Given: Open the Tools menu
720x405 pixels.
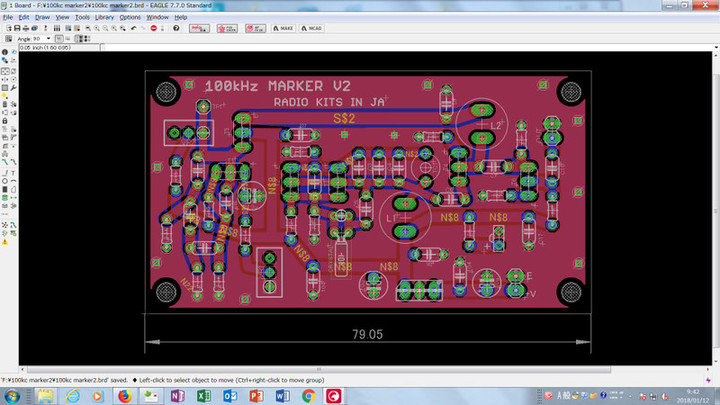Looking at the screenshot, I should click(x=82, y=17).
